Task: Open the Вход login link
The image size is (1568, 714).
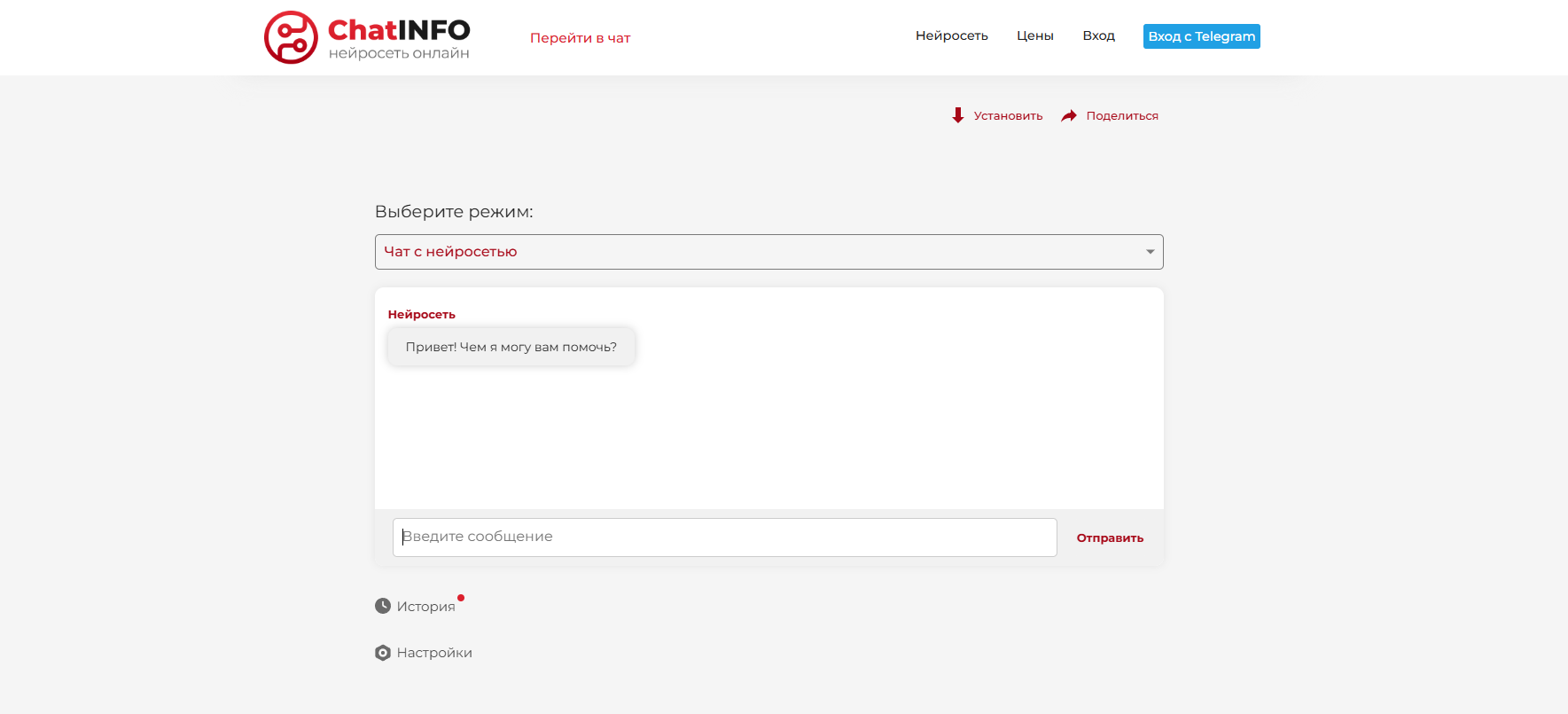Action: (1098, 35)
